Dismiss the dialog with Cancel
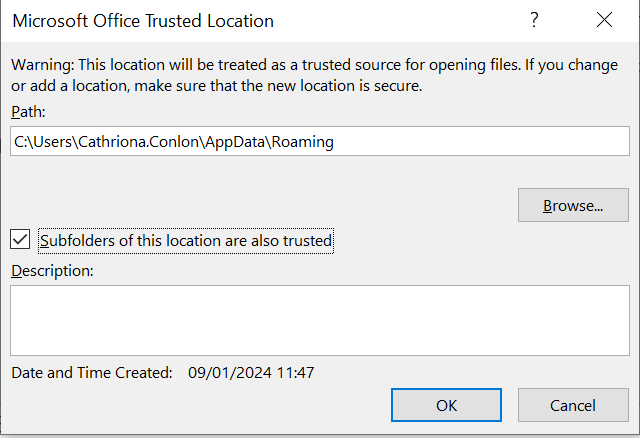Image resolution: width=640 pixels, height=438 pixels. (573, 405)
